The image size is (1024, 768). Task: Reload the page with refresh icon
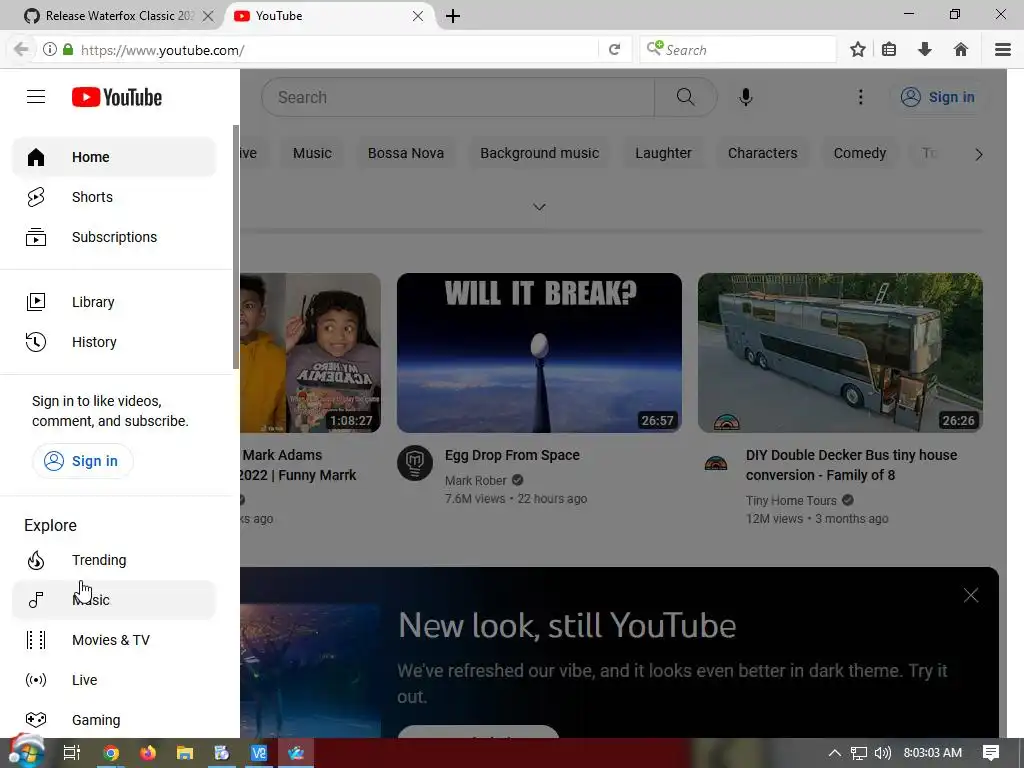point(615,50)
